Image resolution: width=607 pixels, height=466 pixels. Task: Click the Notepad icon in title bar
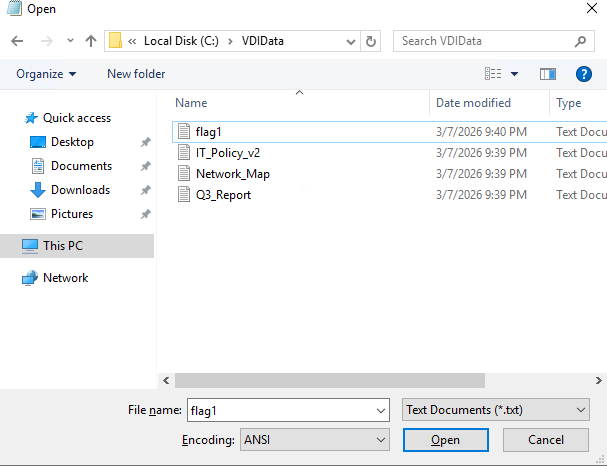15,8
